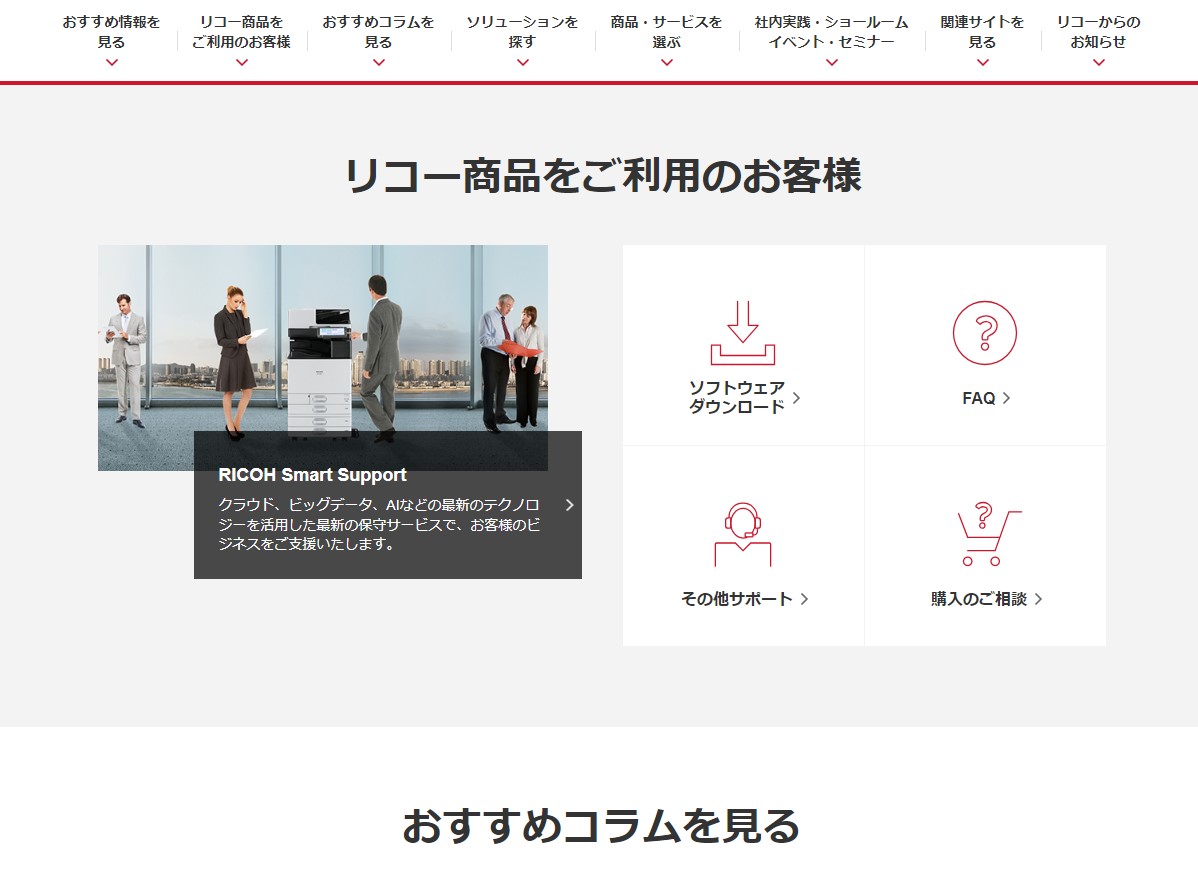
Task: Expand the chevron under おすすめコラムを見る menu
Action: [378, 63]
